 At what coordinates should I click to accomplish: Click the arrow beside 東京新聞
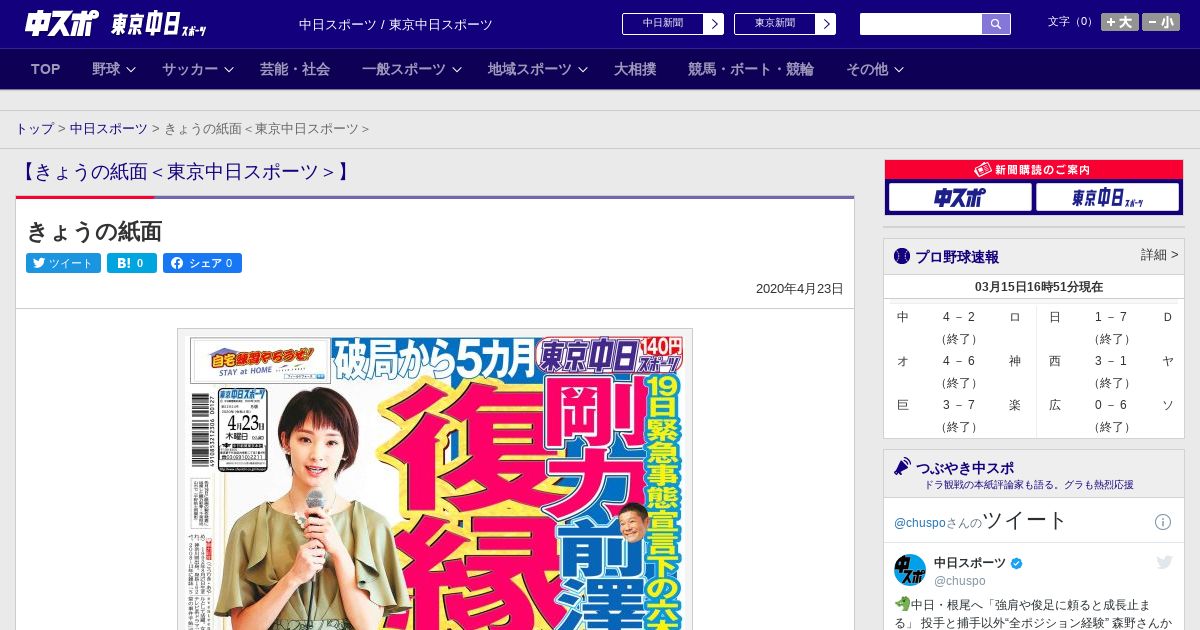click(826, 24)
